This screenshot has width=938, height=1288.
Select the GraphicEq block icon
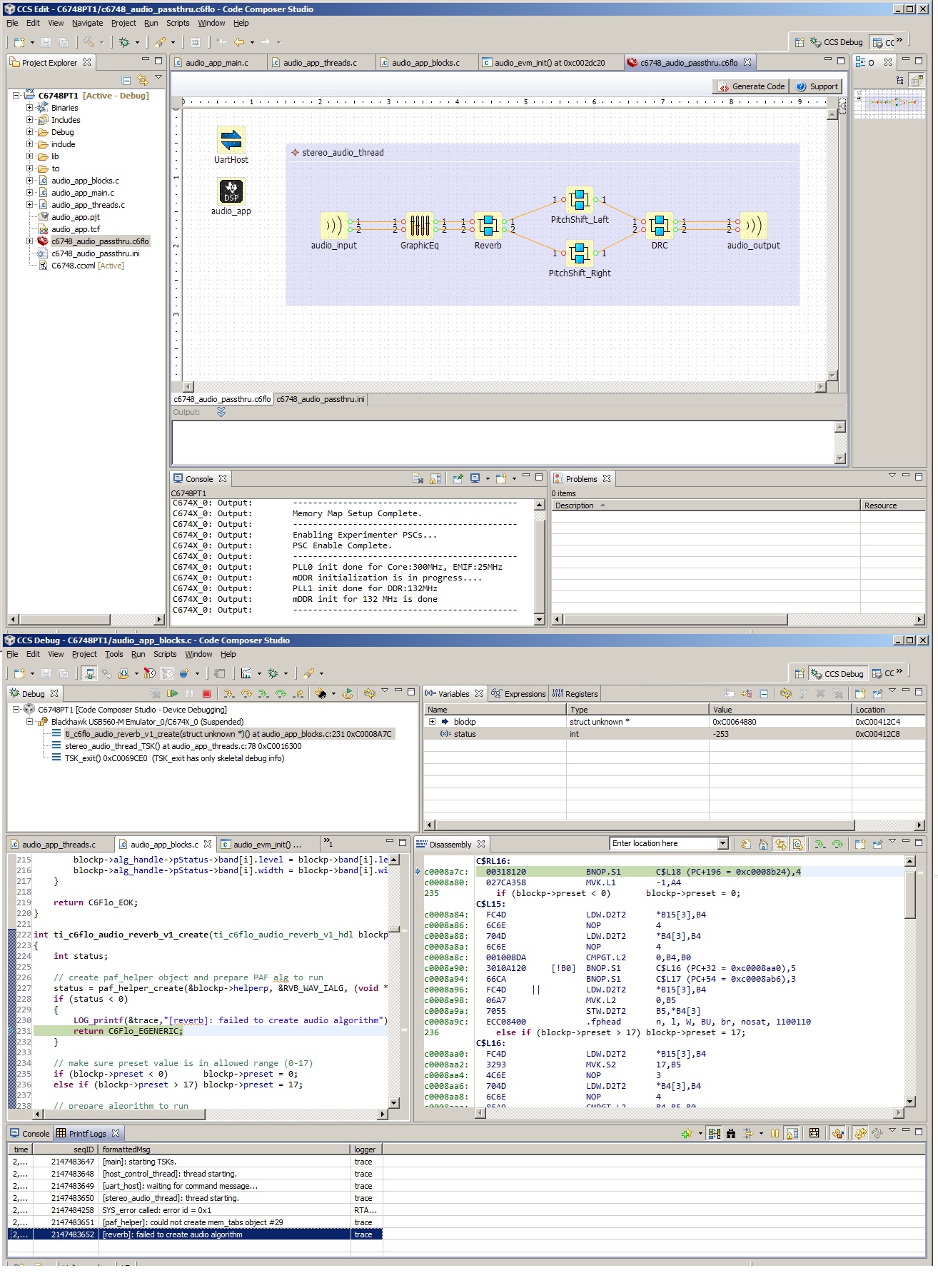420,226
